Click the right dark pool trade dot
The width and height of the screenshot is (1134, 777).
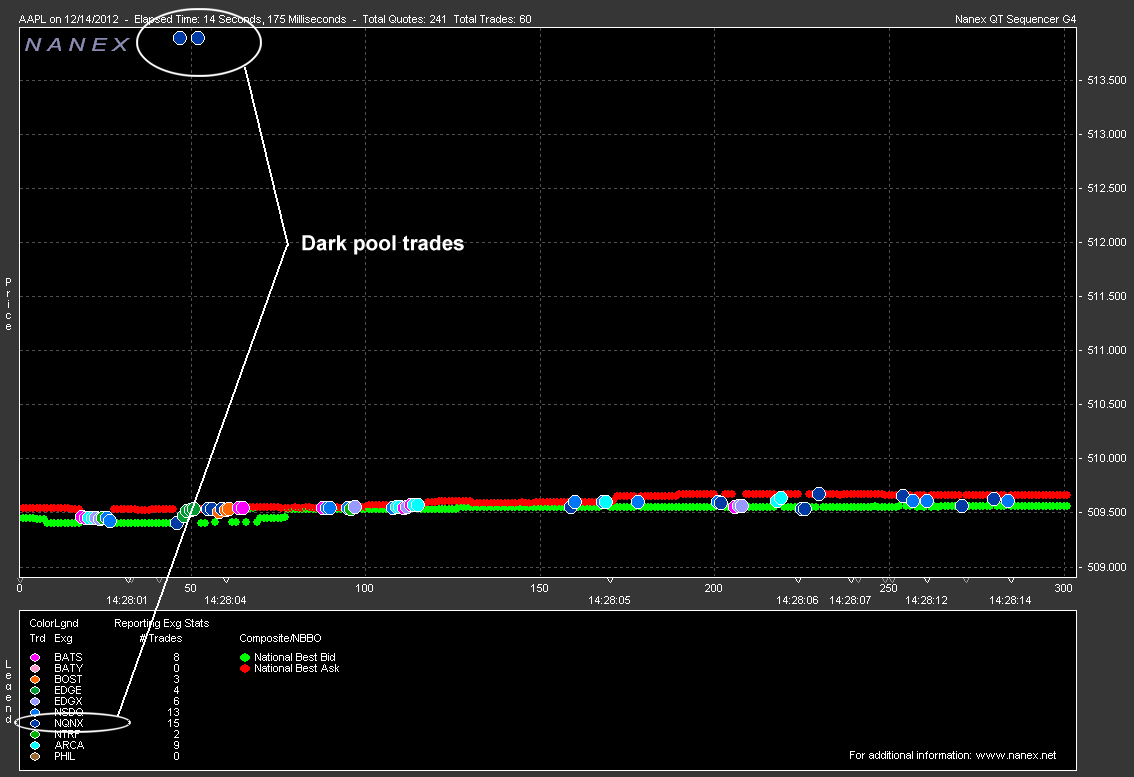[197, 38]
